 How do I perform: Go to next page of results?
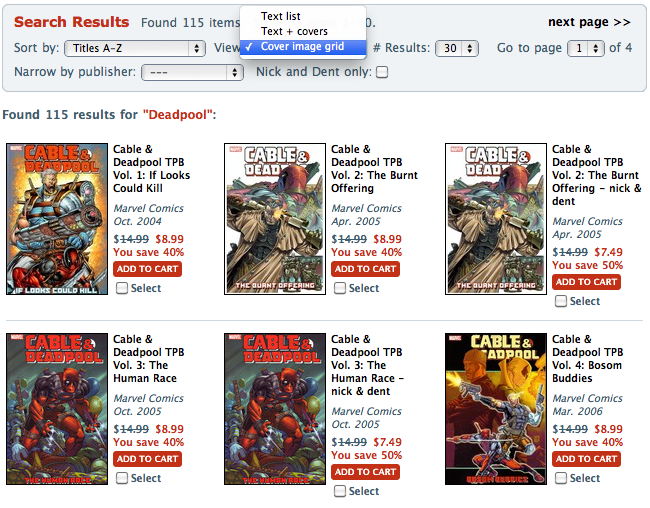point(589,22)
